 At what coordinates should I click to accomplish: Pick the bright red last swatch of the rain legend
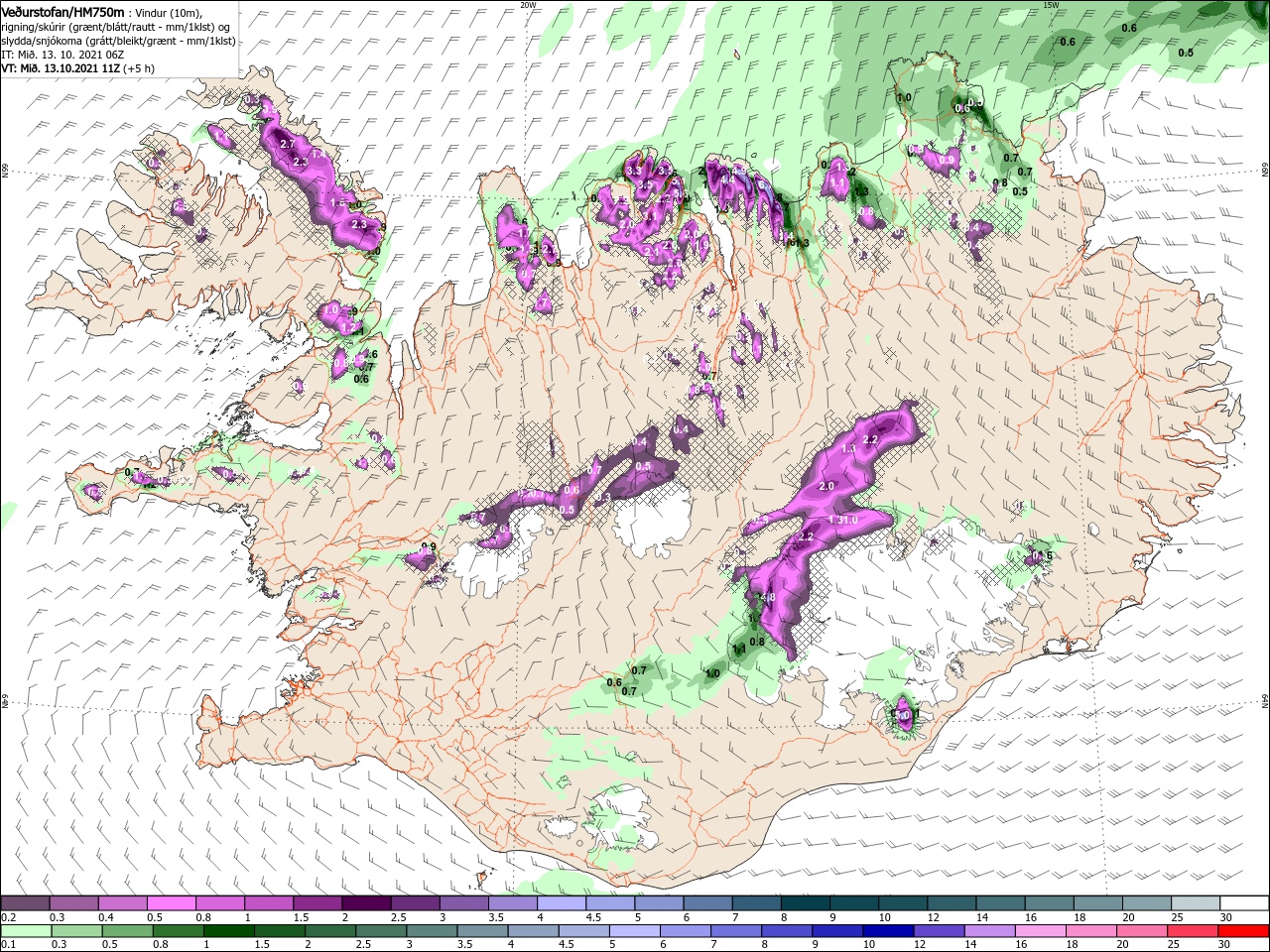(1243, 931)
